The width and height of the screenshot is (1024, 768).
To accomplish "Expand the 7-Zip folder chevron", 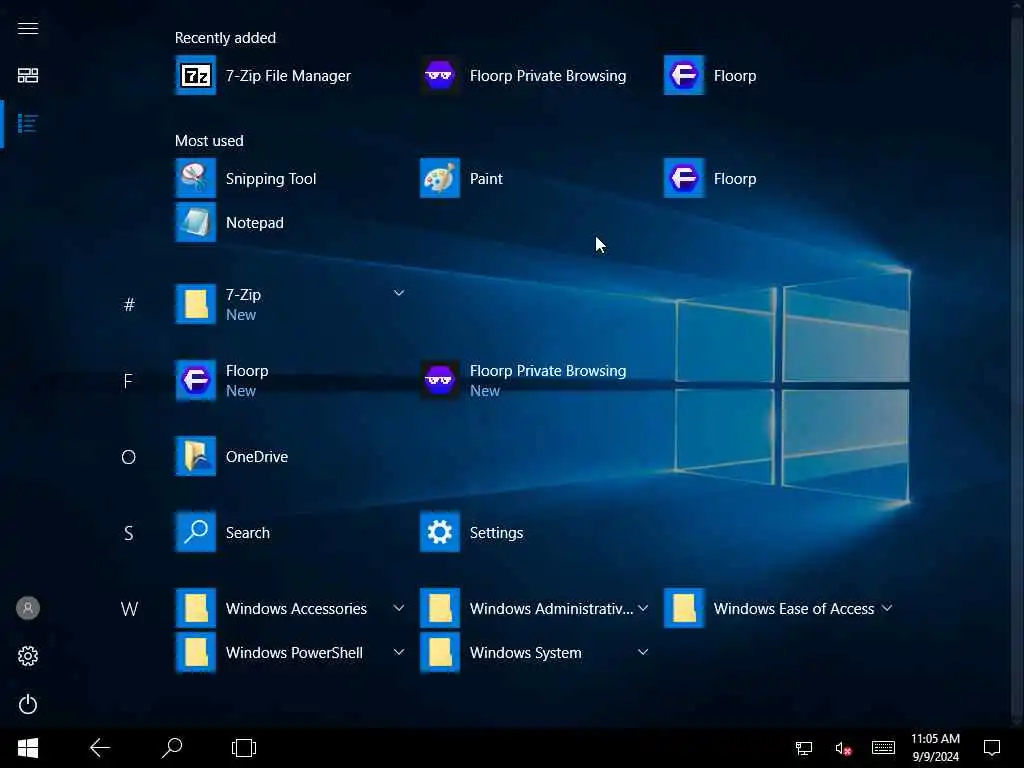I will [398, 293].
